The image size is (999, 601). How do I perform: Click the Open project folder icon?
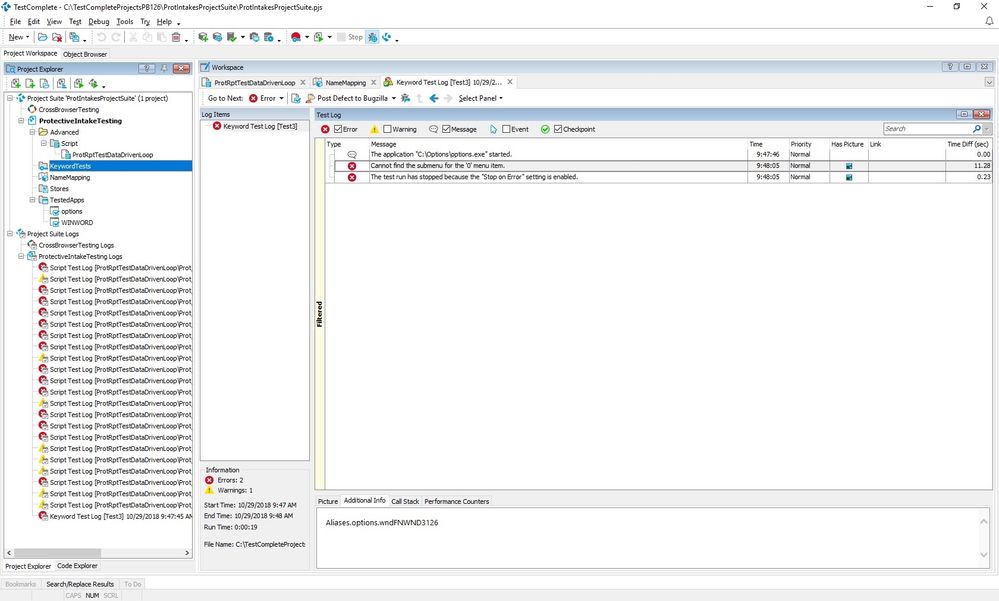(43, 37)
